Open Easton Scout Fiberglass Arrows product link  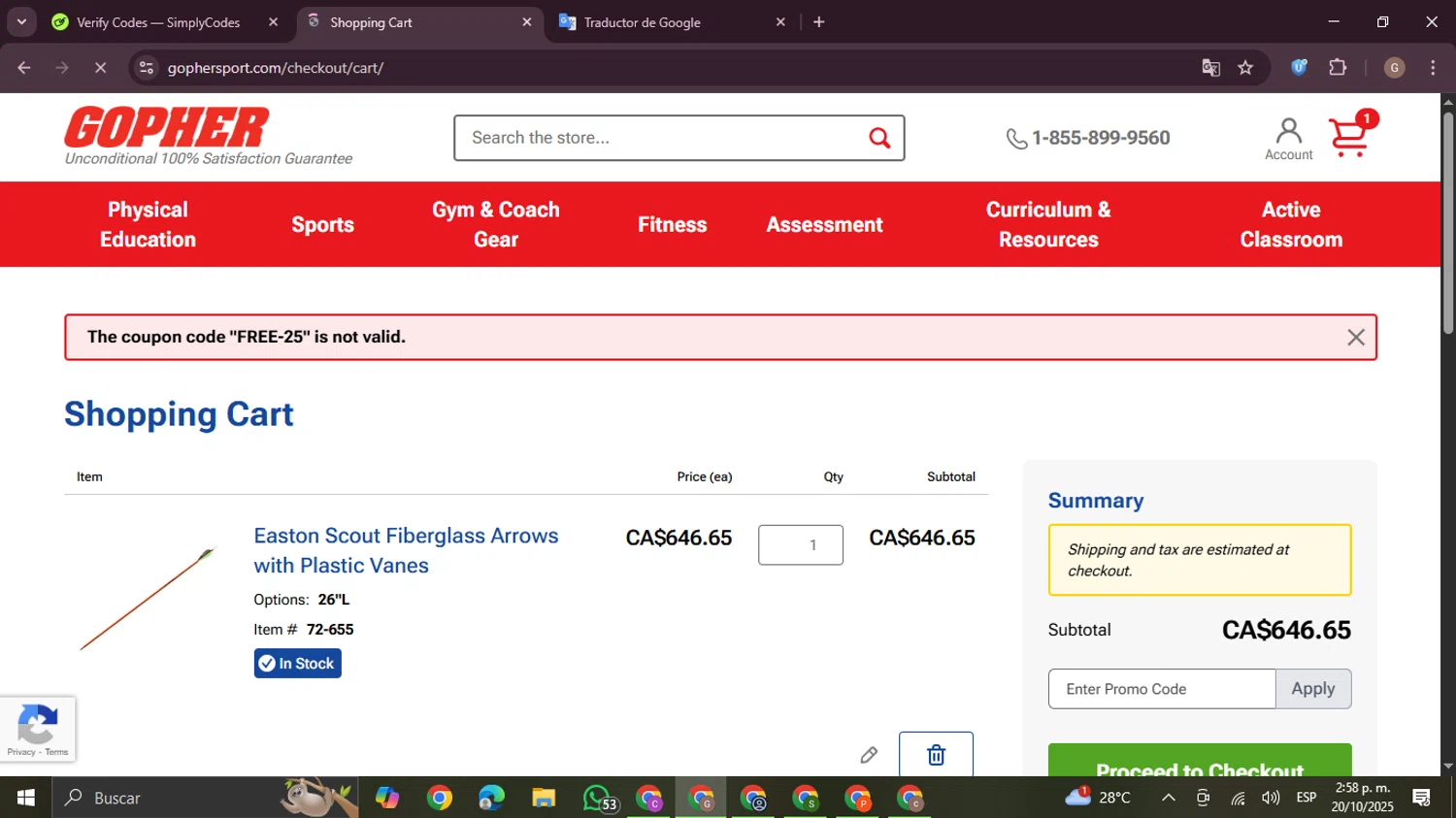click(x=406, y=550)
